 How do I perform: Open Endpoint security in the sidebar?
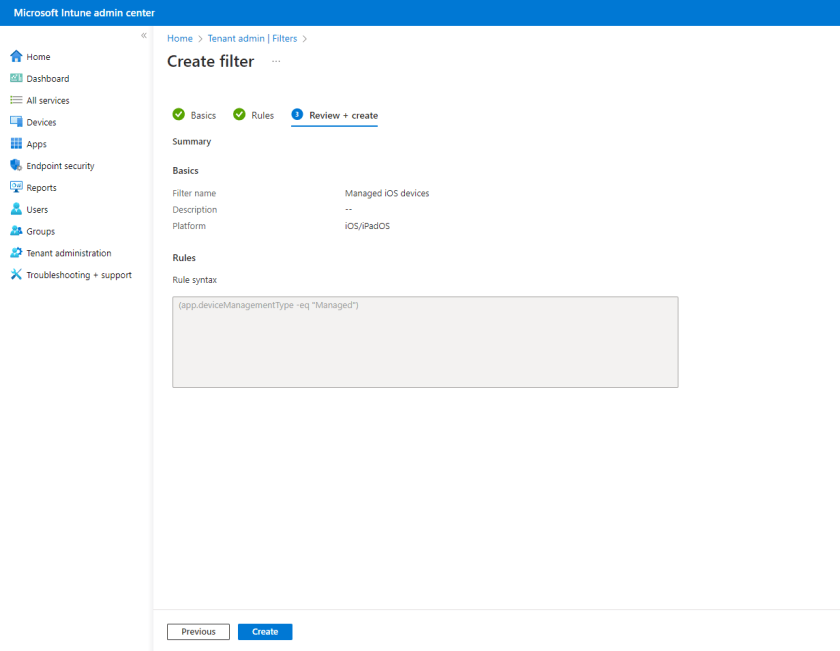tap(60, 166)
